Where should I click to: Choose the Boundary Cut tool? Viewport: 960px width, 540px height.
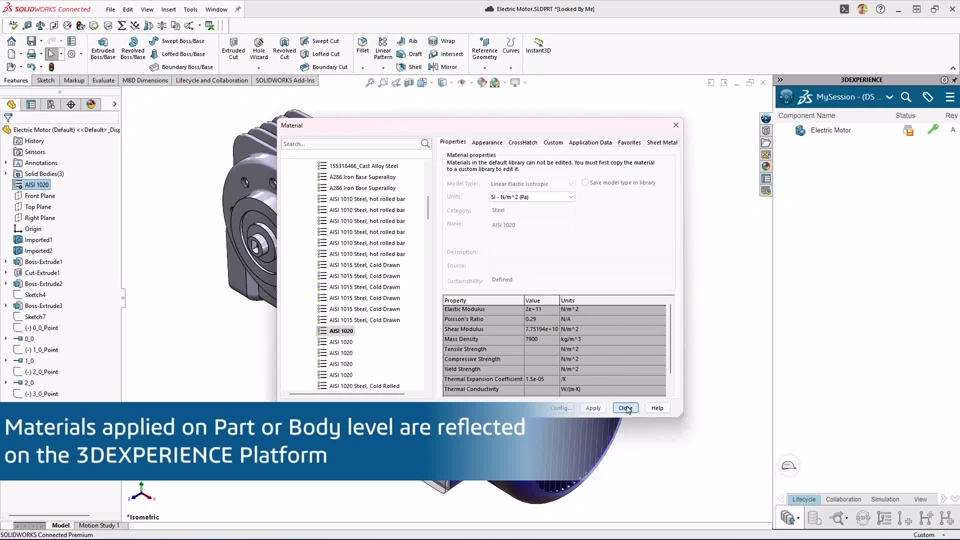(324, 67)
